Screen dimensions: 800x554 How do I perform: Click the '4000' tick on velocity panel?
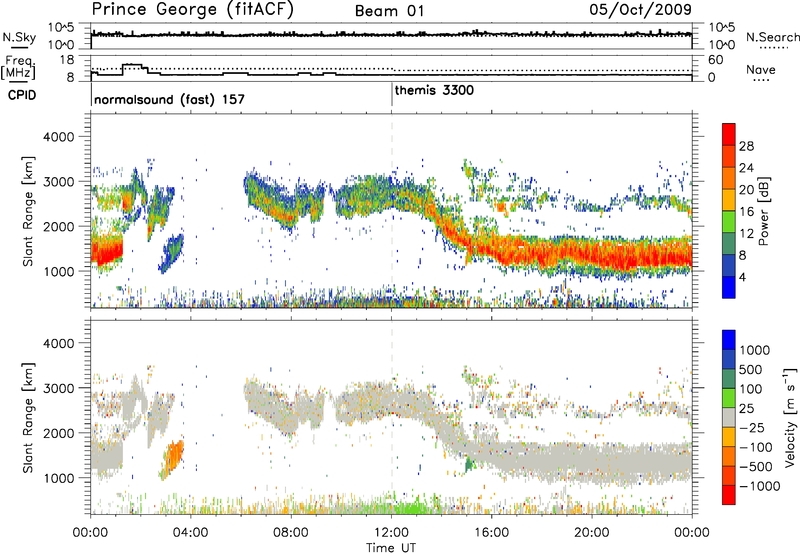pos(59,343)
